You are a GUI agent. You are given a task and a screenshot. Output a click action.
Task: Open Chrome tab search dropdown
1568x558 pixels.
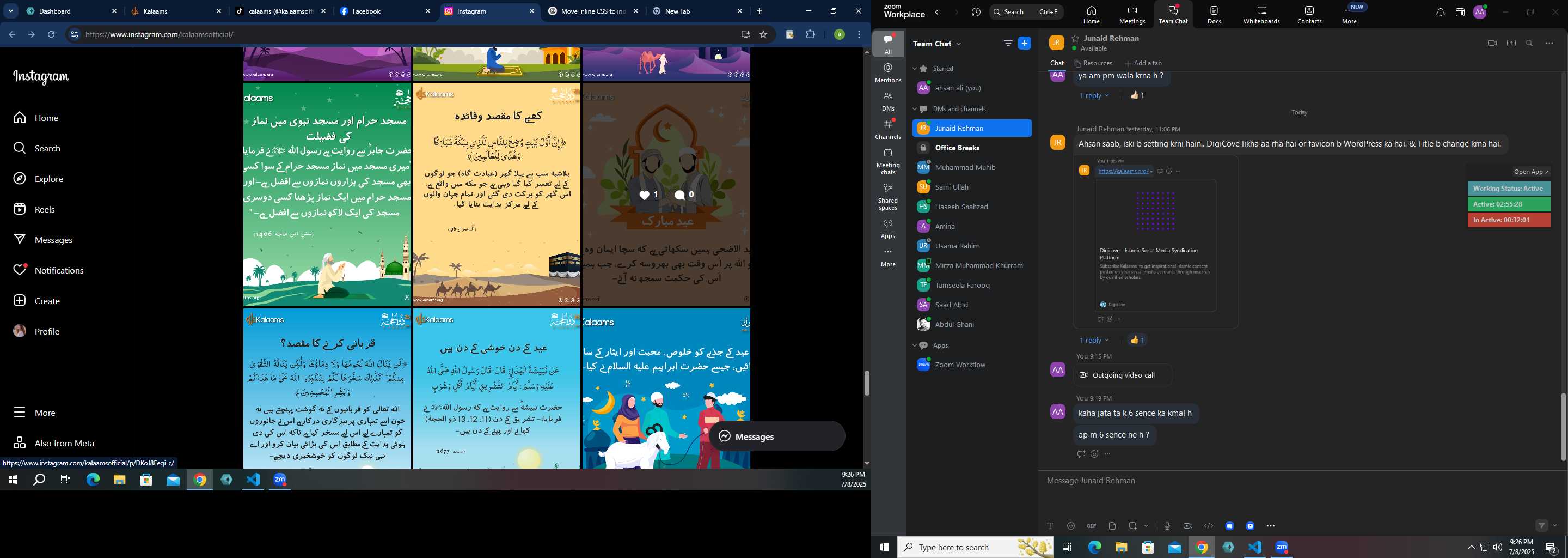click(11, 11)
